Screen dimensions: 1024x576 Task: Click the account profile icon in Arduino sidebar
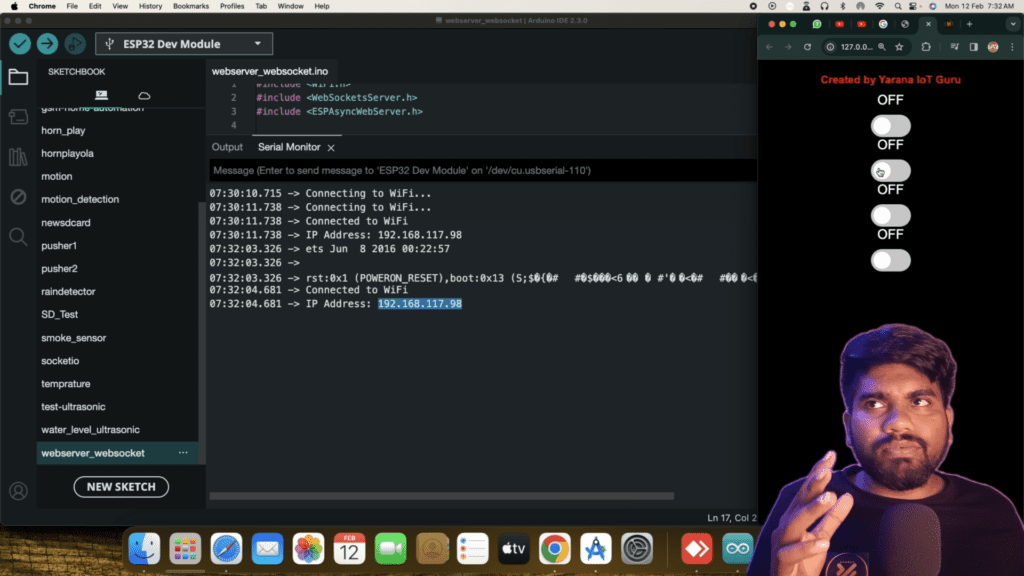(18, 491)
